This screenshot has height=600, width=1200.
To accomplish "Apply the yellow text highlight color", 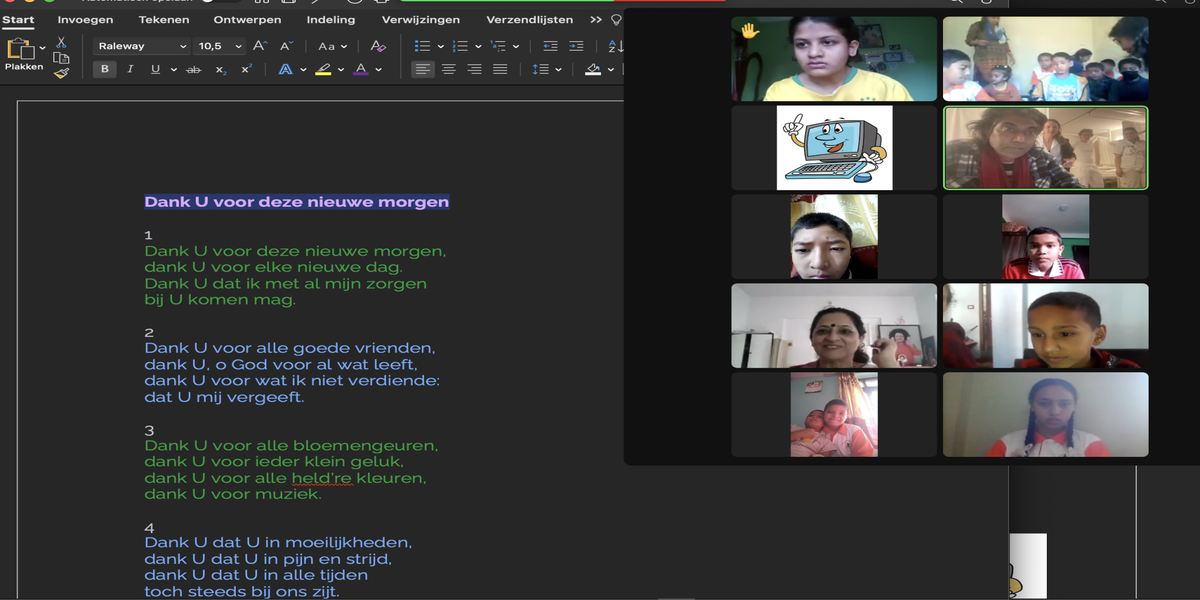I will point(322,69).
